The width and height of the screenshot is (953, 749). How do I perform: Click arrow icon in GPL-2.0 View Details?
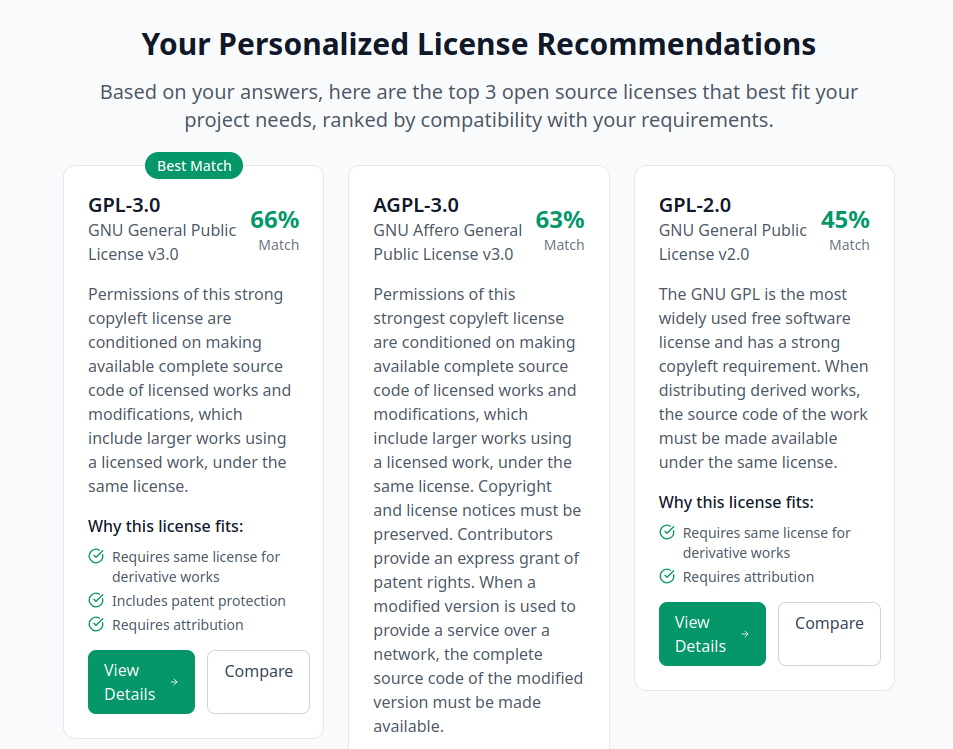[745, 634]
